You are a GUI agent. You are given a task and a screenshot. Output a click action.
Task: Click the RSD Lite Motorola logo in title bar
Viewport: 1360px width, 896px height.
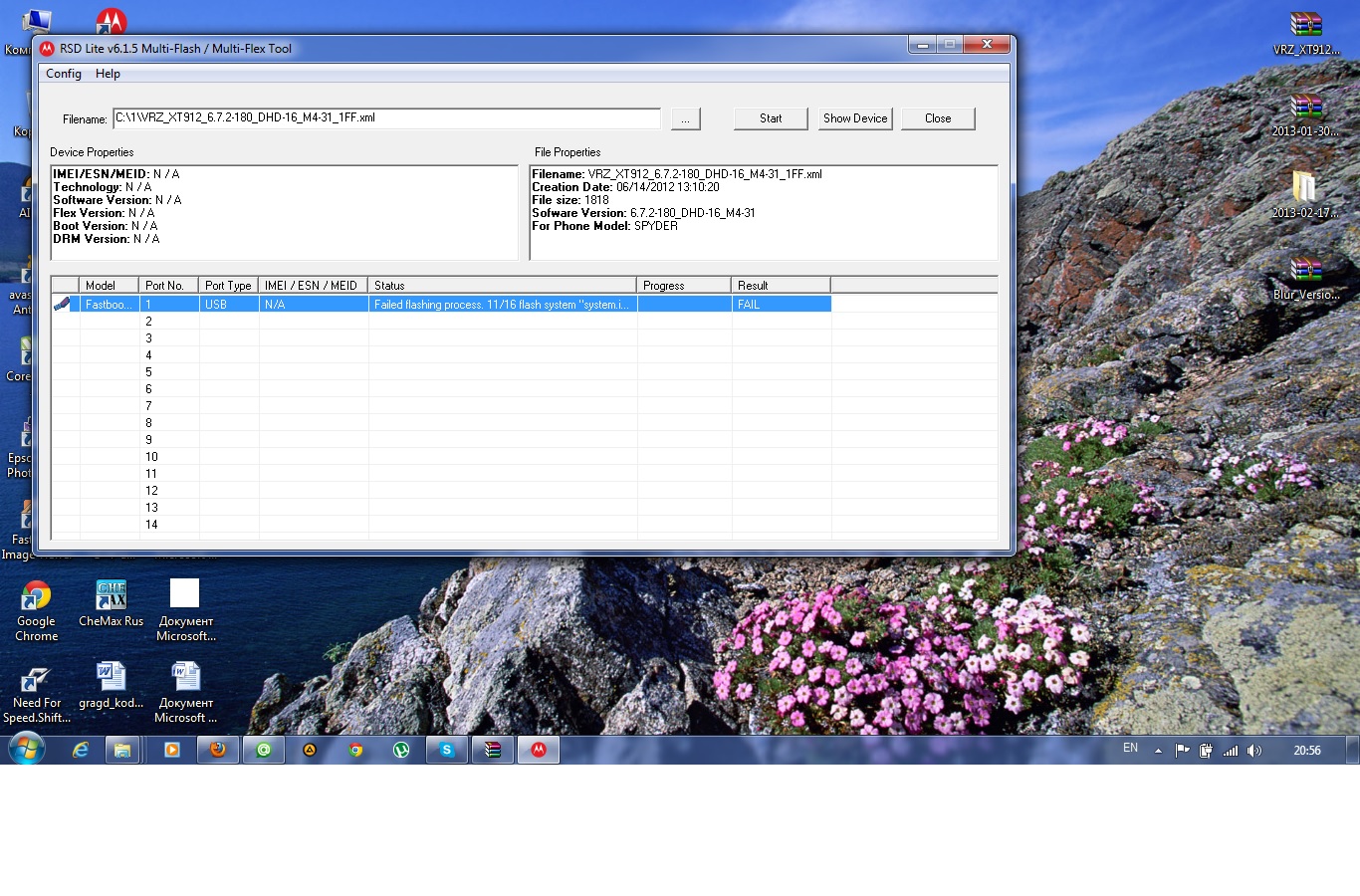[x=47, y=48]
